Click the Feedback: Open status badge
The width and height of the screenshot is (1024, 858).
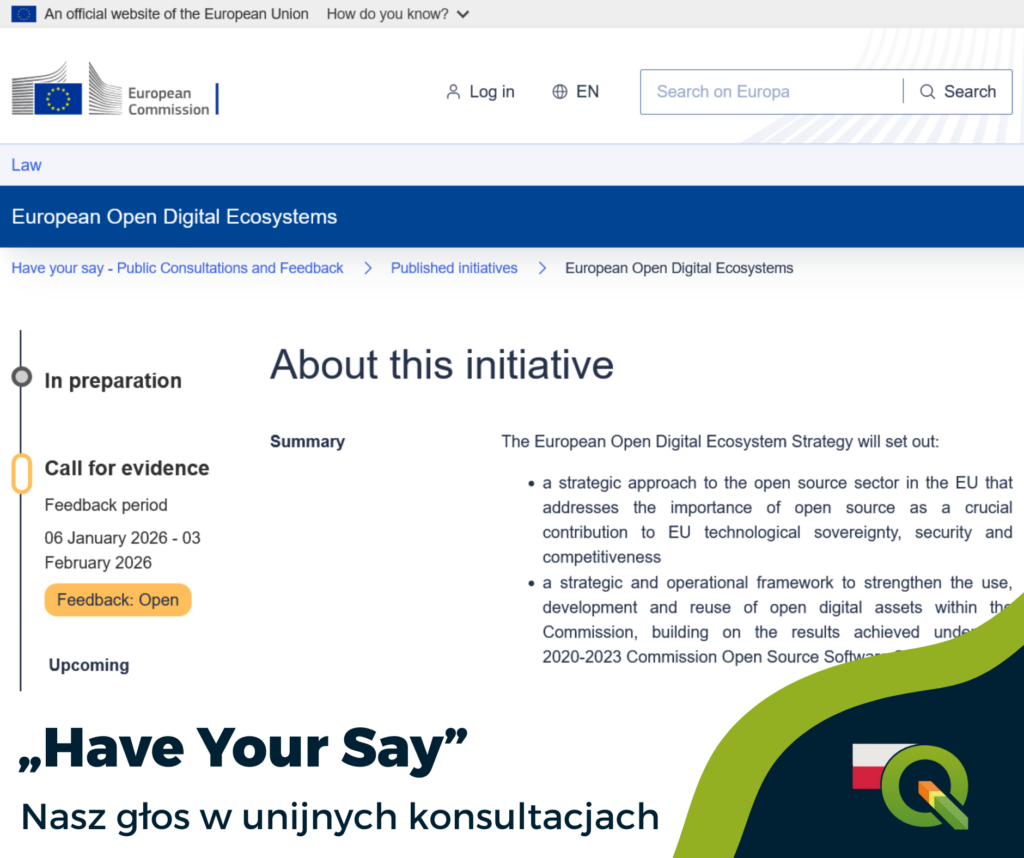pos(118,600)
